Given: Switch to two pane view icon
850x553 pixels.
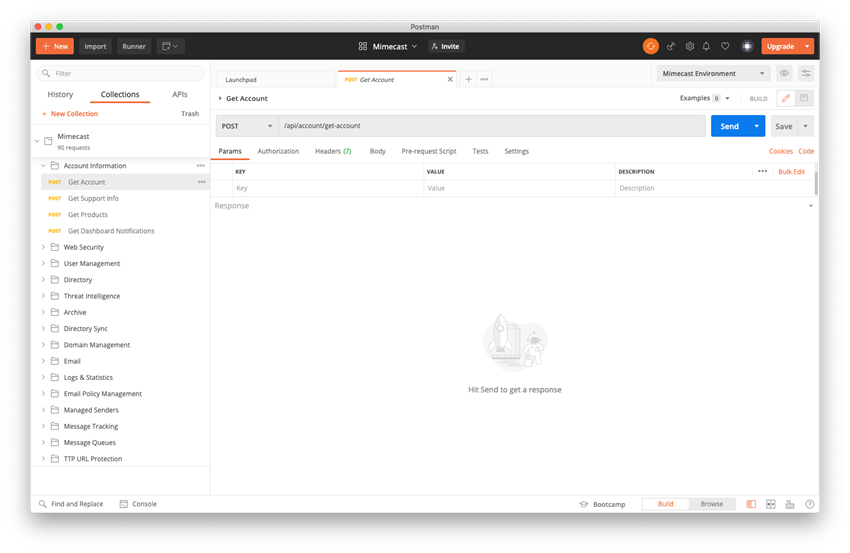Looking at the screenshot, I should tap(770, 504).
